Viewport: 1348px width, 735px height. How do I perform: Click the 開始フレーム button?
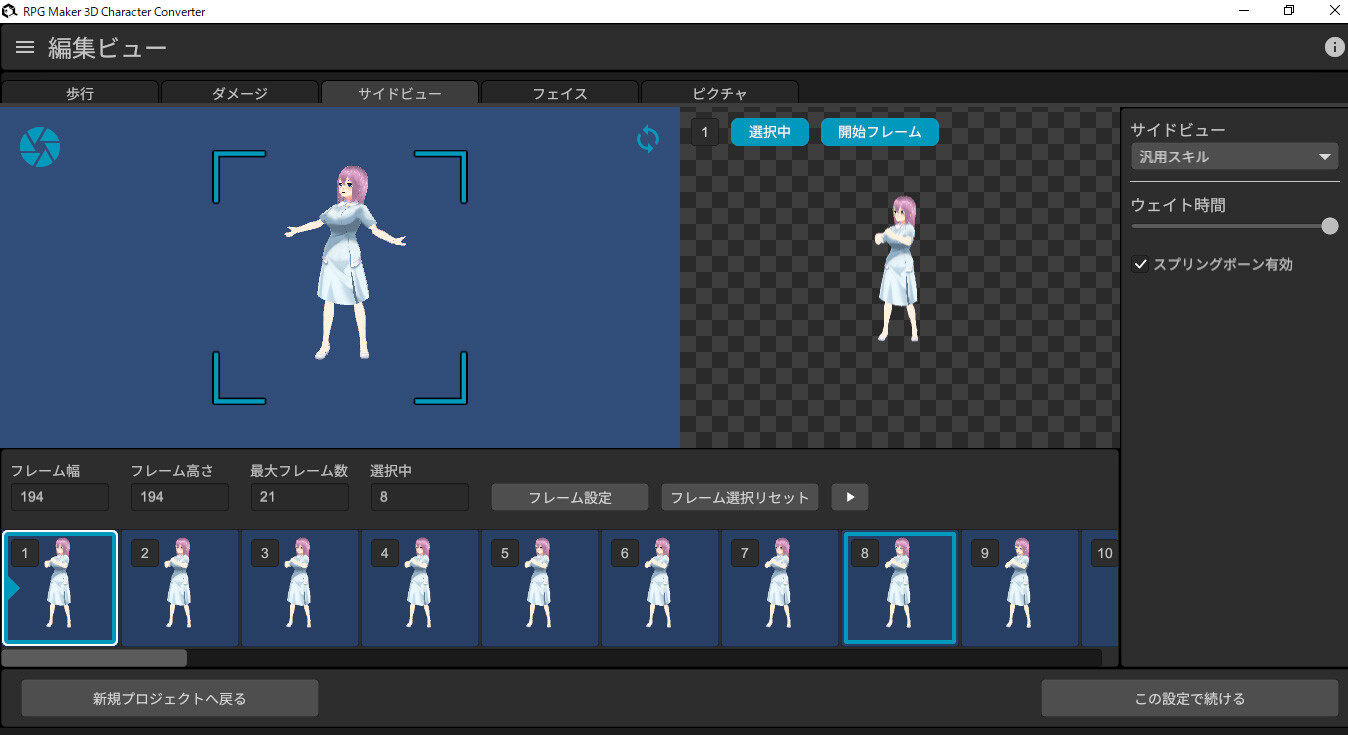click(x=879, y=131)
